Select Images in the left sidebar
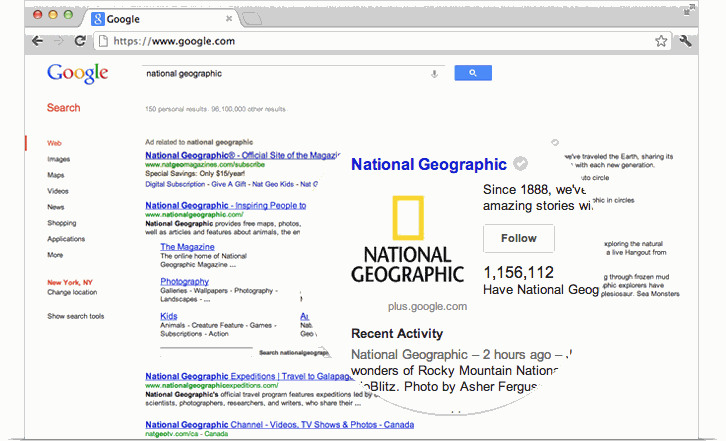Image resolution: width=726 pixels, height=441 pixels. tap(58, 159)
